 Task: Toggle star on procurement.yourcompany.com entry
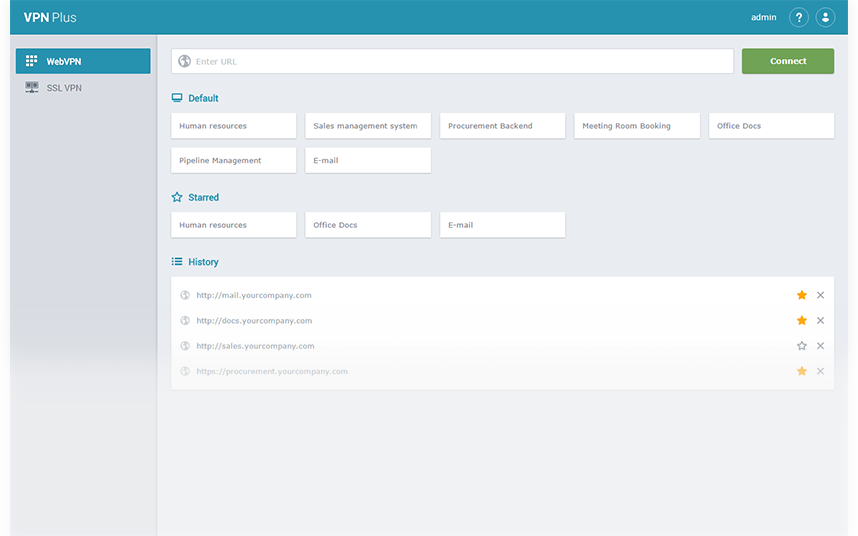[x=801, y=371]
